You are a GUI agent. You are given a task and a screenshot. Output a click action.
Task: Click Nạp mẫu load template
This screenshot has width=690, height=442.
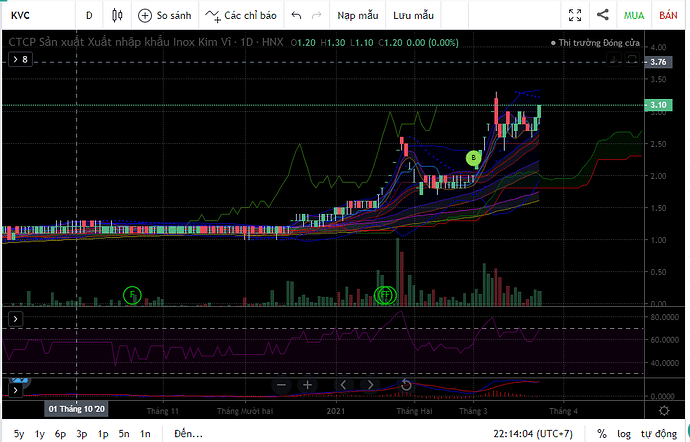click(358, 15)
